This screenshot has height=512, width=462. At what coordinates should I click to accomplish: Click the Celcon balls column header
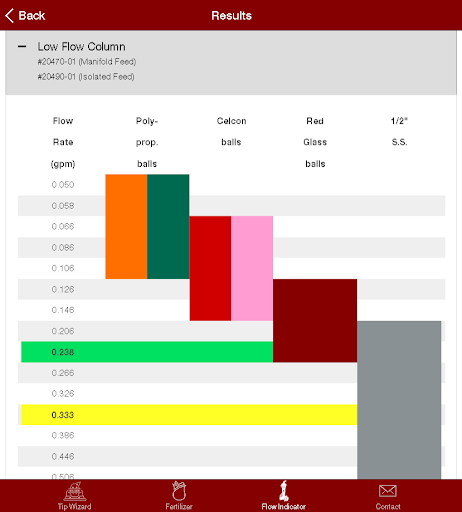(x=231, y=132)
